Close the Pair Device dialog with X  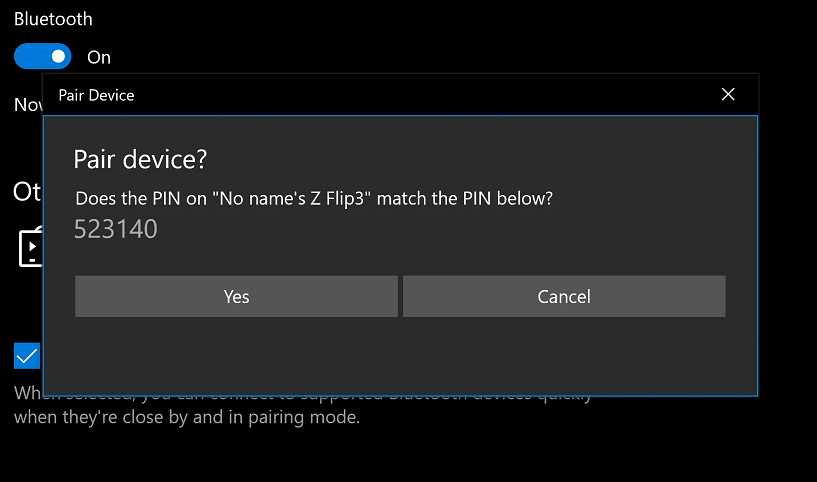point(728,94)
